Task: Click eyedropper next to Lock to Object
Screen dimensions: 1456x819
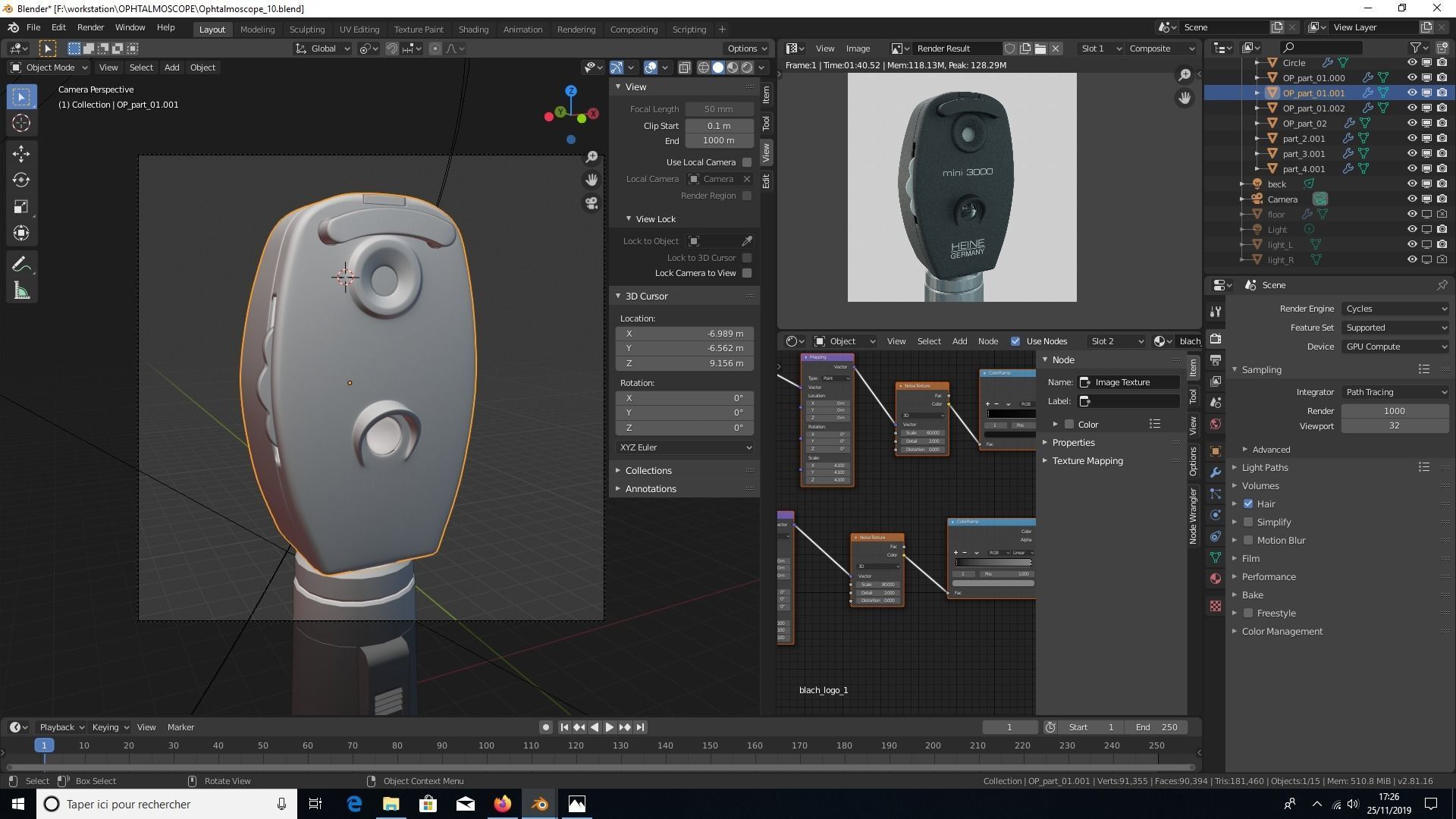Action: coord(747,241)
